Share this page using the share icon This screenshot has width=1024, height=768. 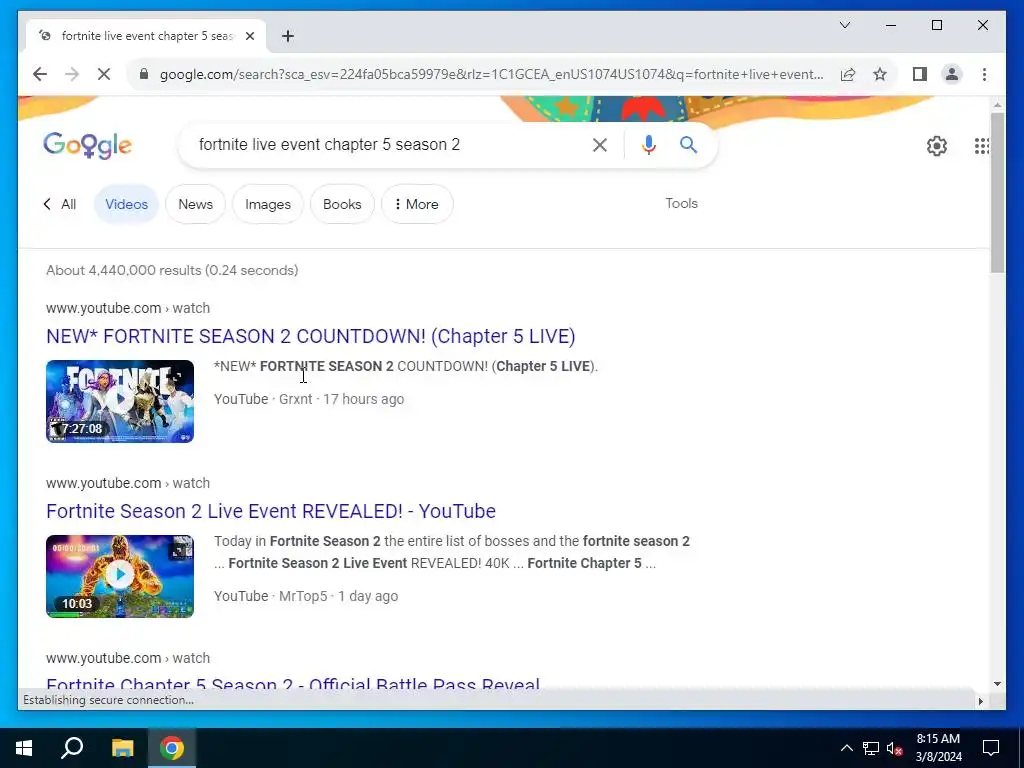coord(848,74)
